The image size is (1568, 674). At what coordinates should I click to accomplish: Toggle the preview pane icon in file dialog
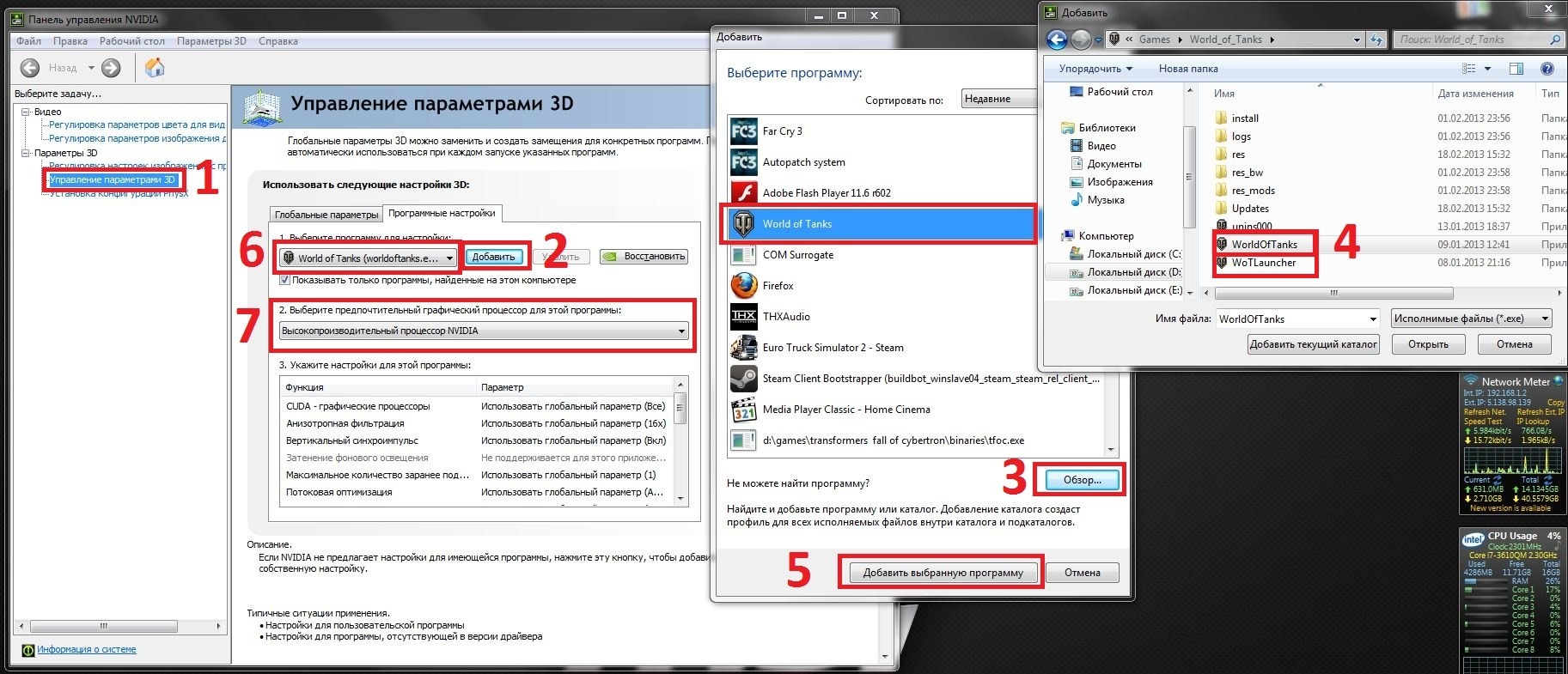coord(1516,69)
